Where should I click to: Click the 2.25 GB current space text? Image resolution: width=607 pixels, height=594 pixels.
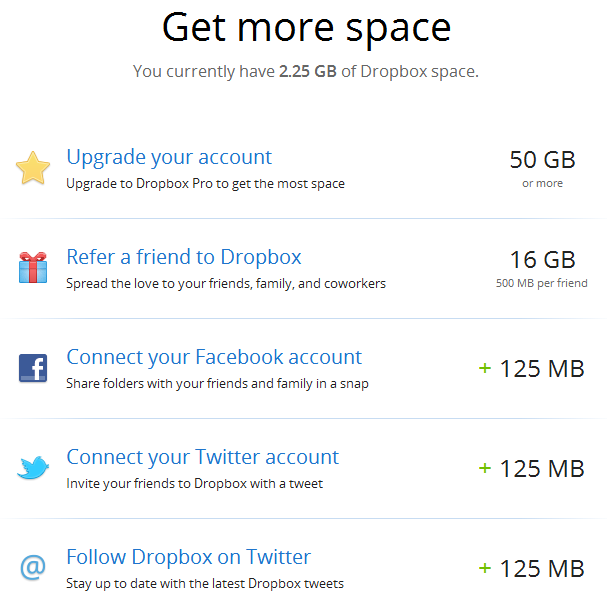tap(307, 72)
